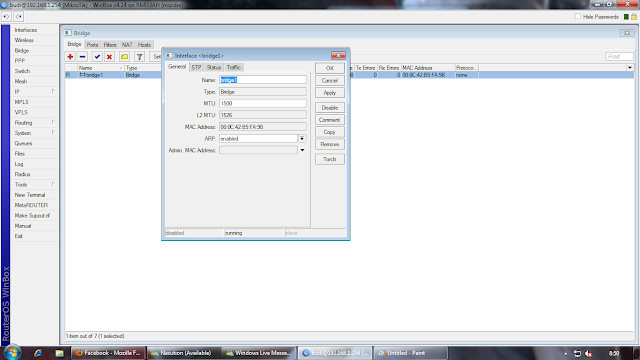Click the Comment button
The height and width of the screenshot is (360, 640).
(330, 120)
